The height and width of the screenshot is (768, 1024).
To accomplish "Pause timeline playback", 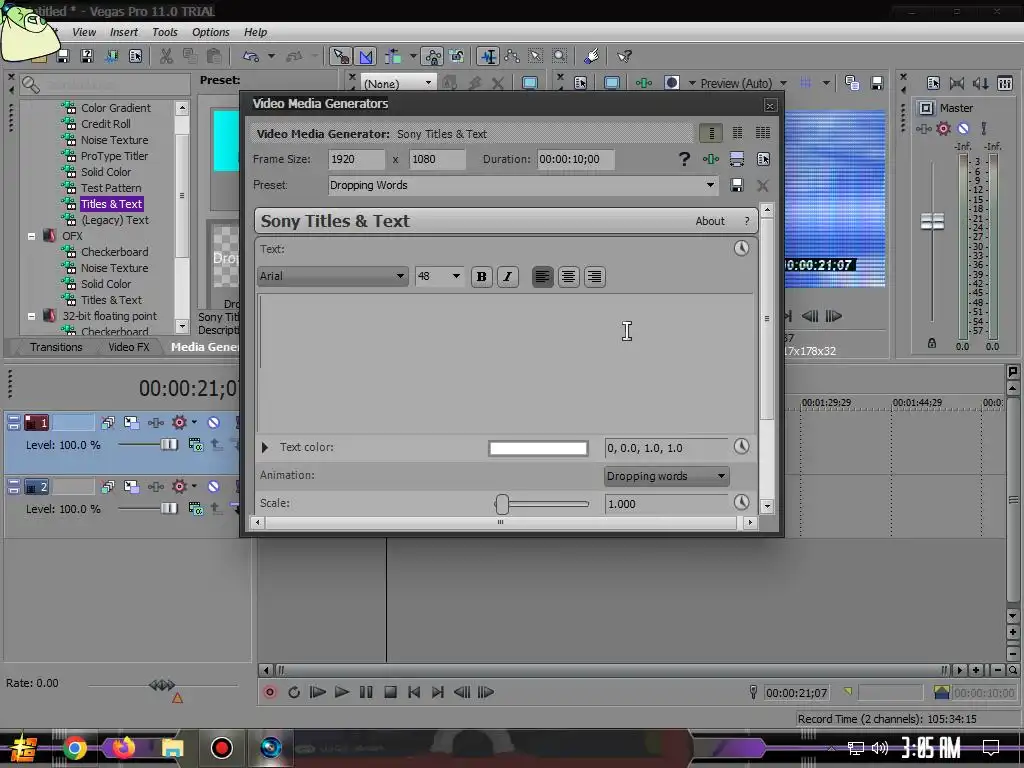I will [366, 692].
